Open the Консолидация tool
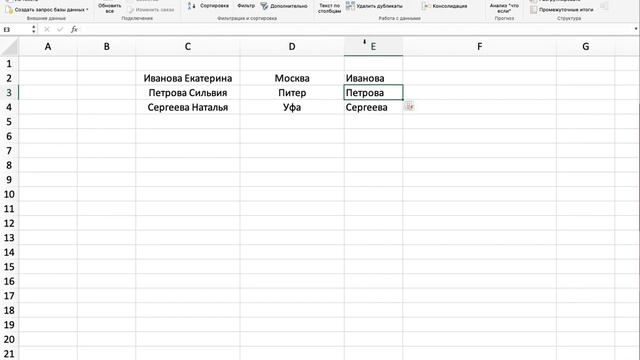The width and height of the screenshot is (640, 360). point(445,6)
